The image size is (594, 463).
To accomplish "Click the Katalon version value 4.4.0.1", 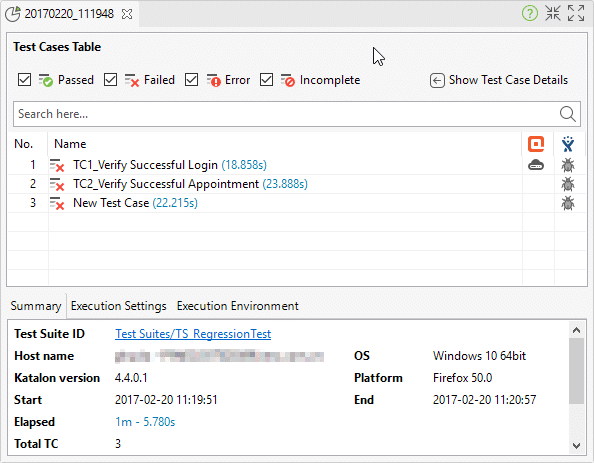I will [x=131, y=378].
